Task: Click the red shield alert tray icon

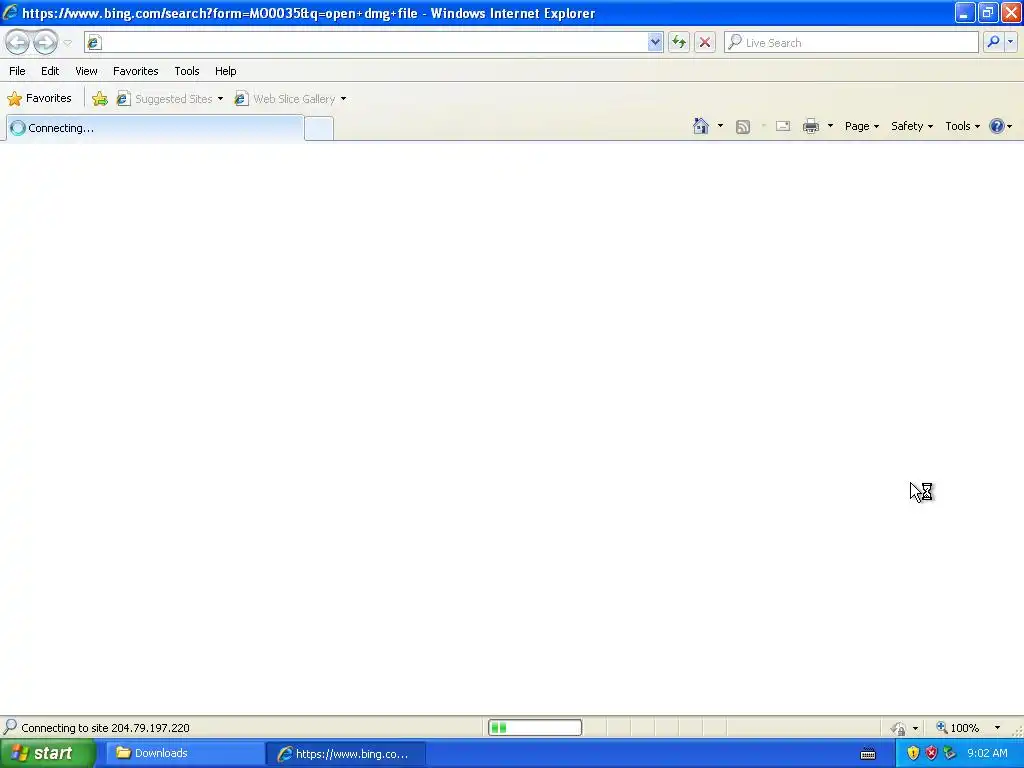Action: coord(931,754)
